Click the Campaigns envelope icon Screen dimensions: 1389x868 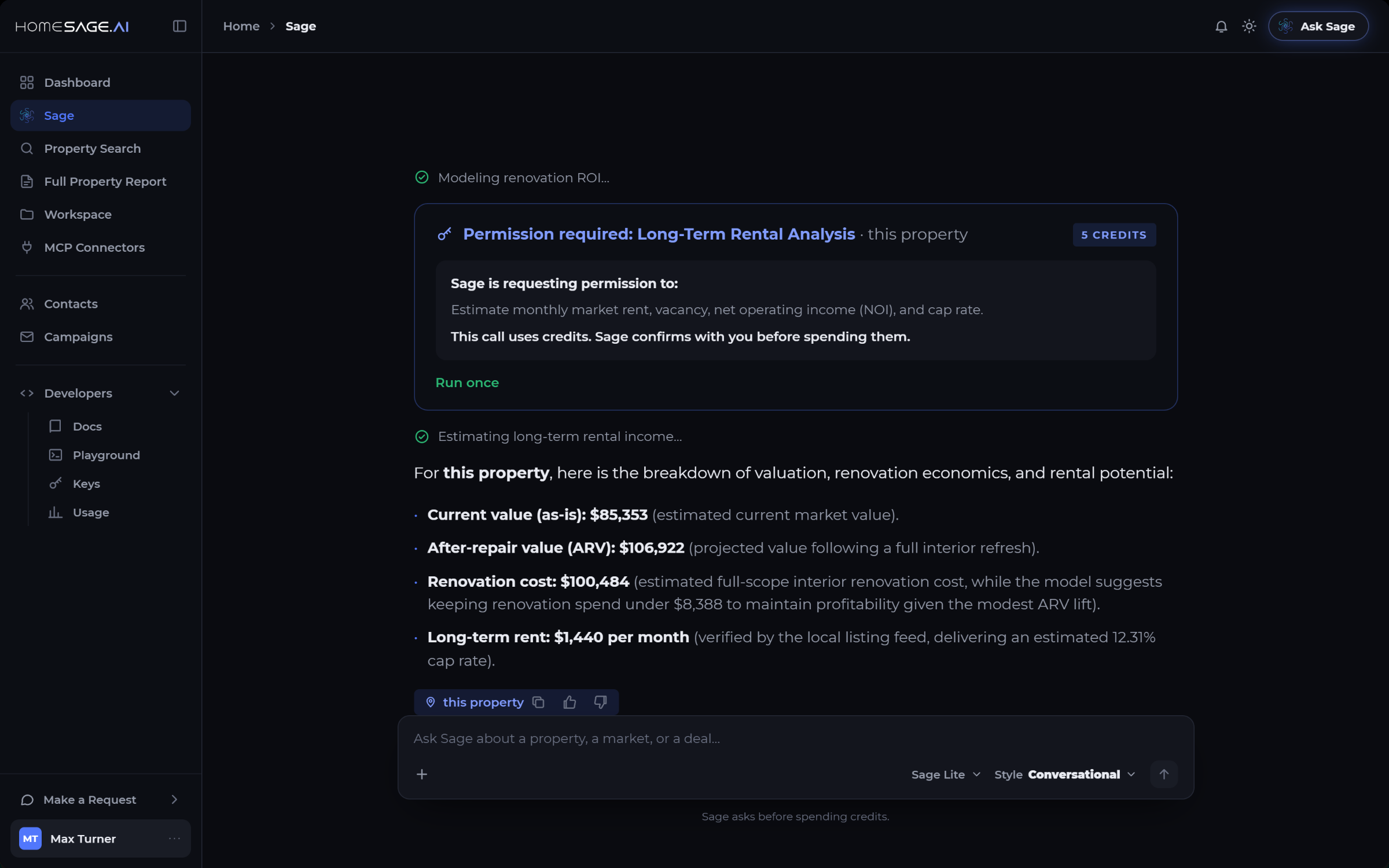click(x=27, y=337)
